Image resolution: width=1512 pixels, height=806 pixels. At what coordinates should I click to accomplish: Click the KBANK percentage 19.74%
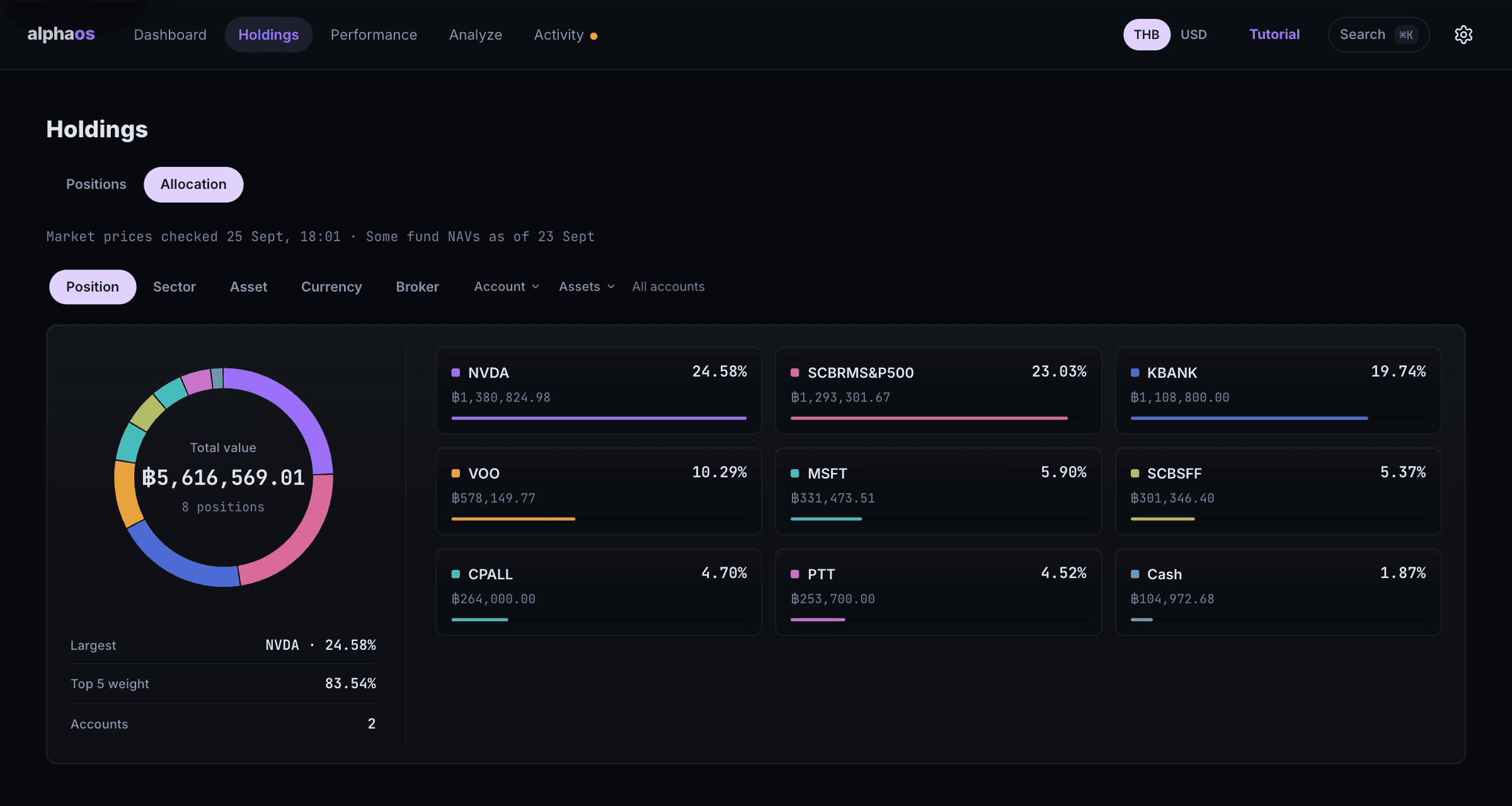coord(1399,372)
